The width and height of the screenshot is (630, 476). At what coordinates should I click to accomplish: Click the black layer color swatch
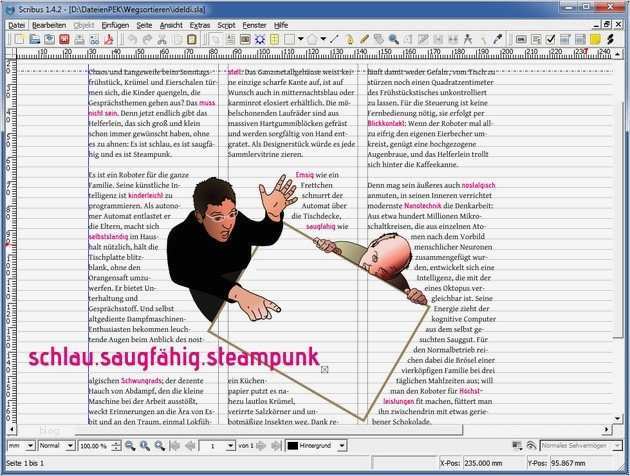pos(293,446)
